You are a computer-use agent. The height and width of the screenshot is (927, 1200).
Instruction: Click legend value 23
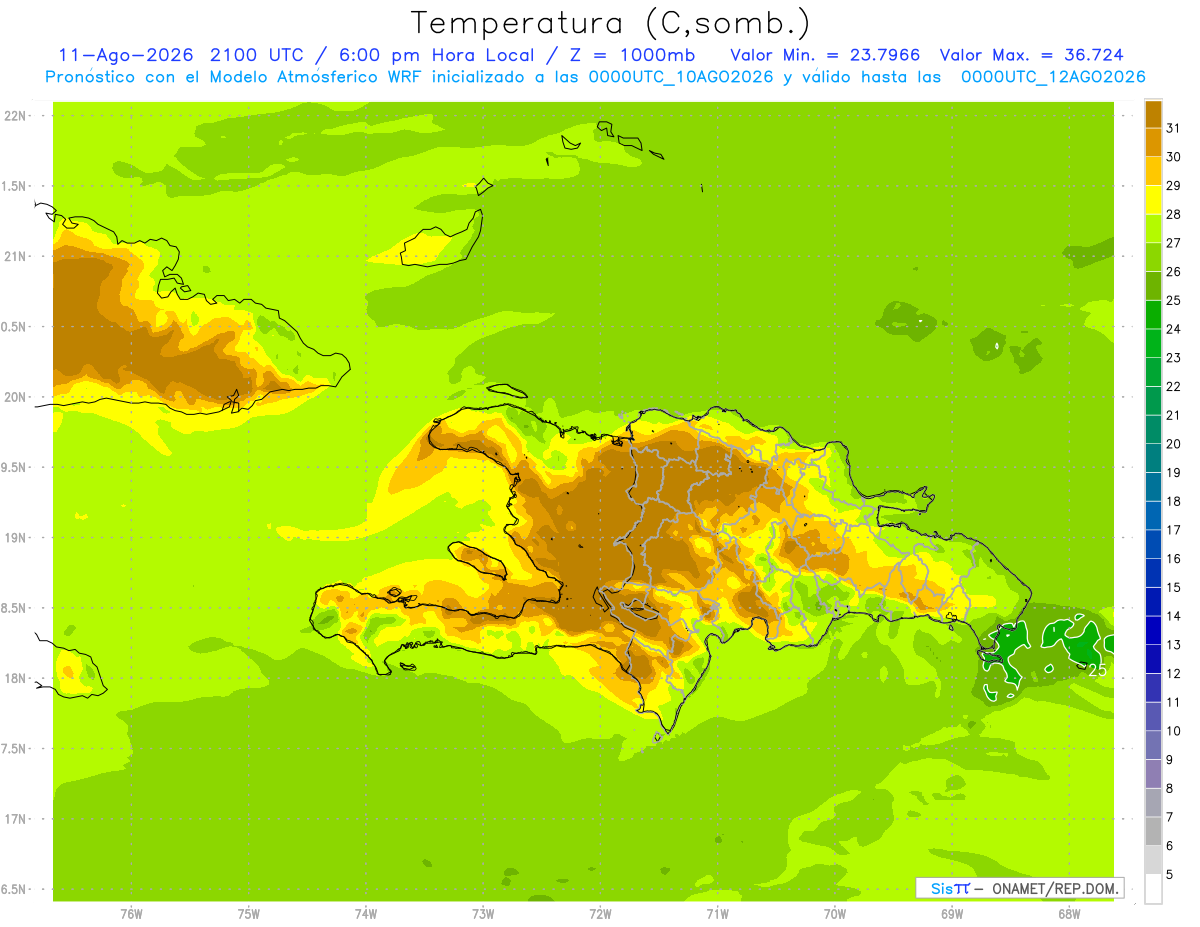[x=1173, y=358]
